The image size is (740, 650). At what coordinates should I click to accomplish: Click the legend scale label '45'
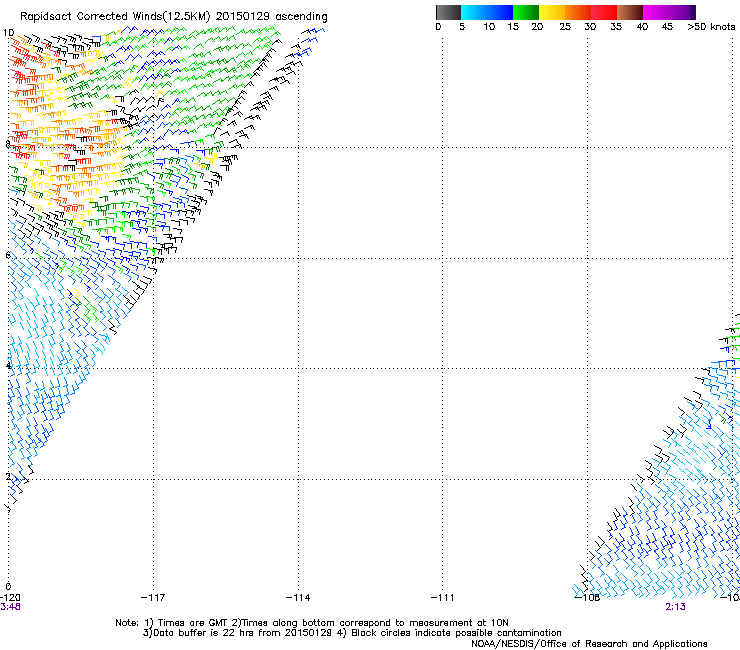[667, 27]
